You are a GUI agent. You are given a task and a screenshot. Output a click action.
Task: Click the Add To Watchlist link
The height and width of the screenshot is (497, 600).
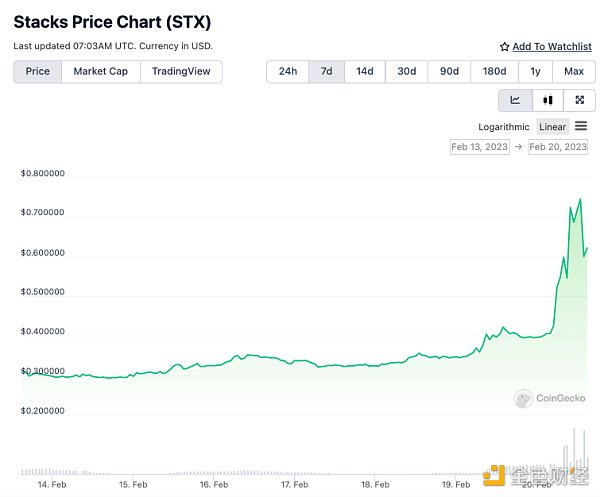coord(549,47)
